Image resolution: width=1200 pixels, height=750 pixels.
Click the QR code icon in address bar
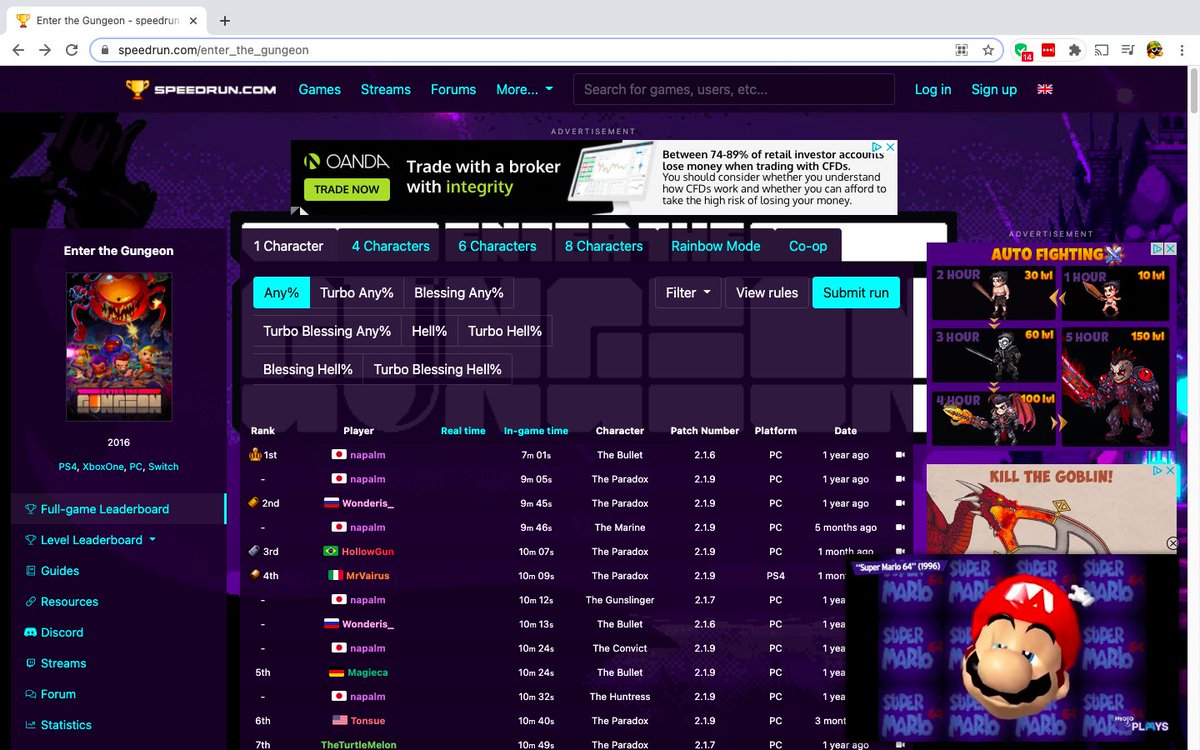pyautogui.click(x=962, y=49)
